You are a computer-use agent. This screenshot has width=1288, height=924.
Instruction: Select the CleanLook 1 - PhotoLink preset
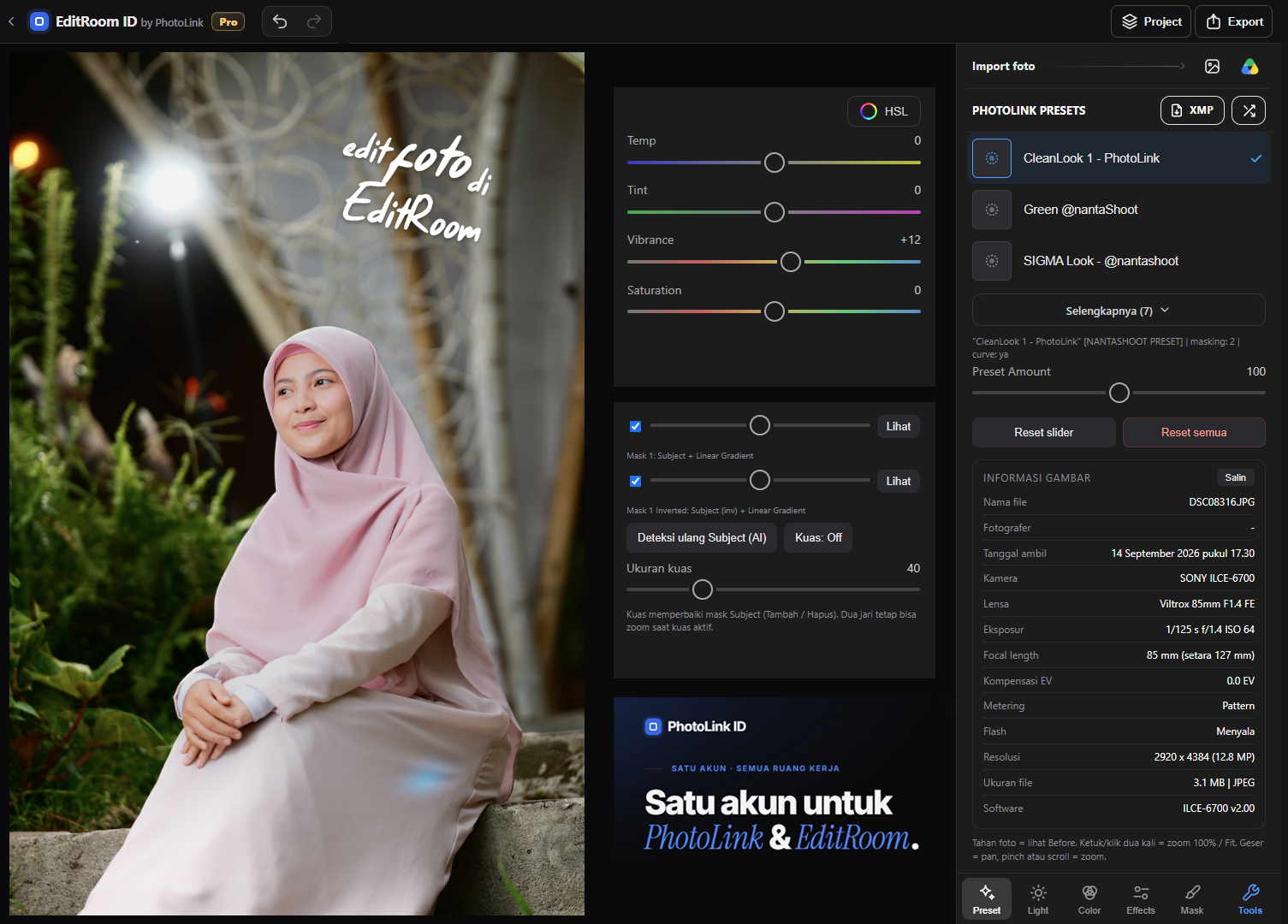point(1119,158)
